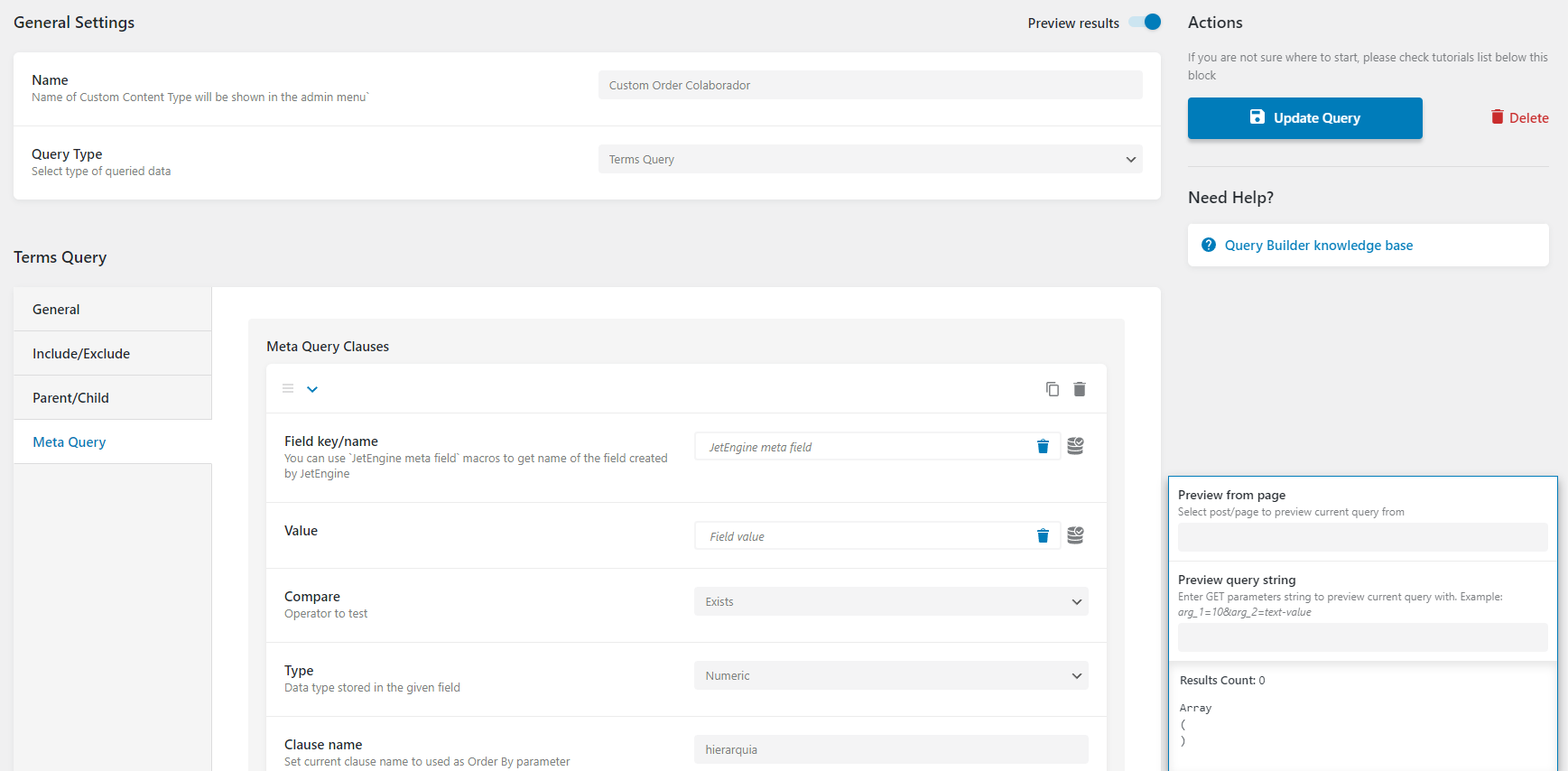This screenshot has width=1568, height=771.
Task: Open dynamic macros for the Value field
Action: [1075, 535]
